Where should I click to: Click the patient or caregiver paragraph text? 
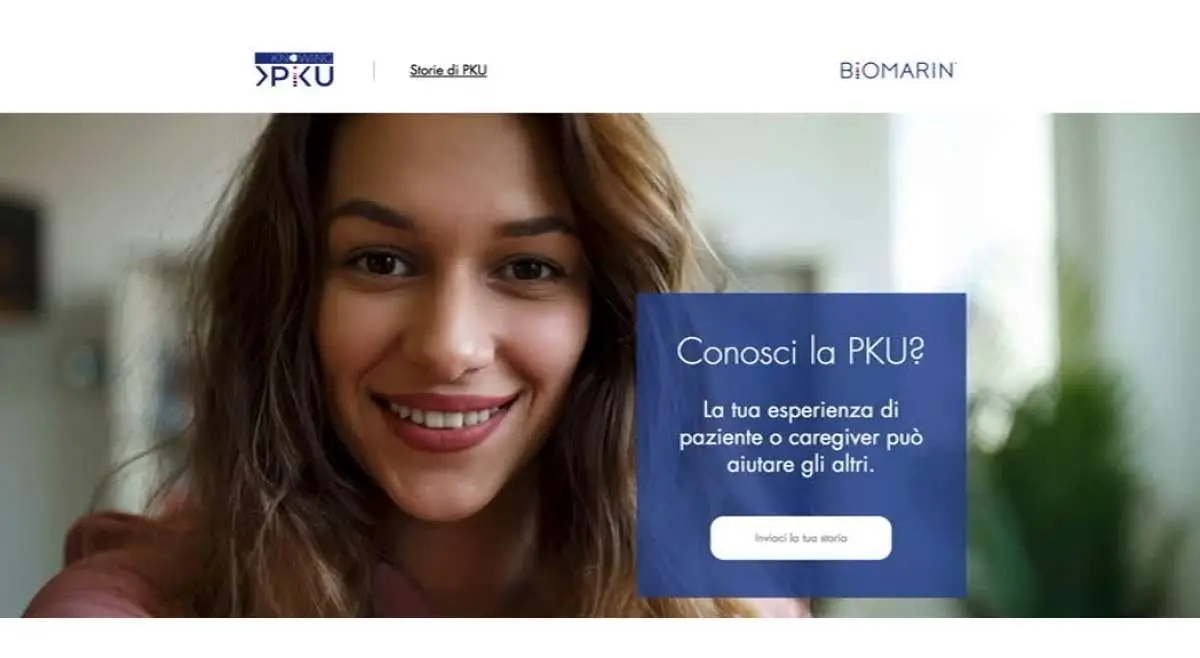pyautogui.click(x=800, y=438)
